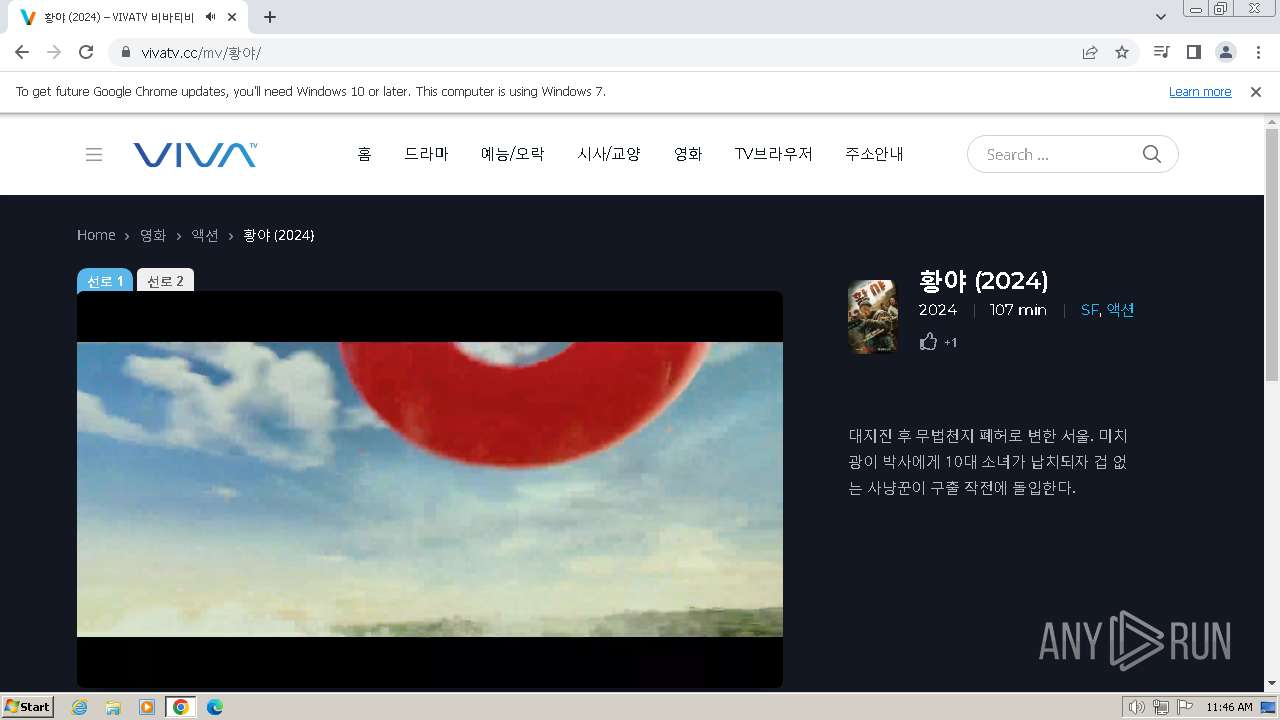This screenshot has width=1280, height=720.
Task: Click the address bar URL
Action: [x=201, y=52]
